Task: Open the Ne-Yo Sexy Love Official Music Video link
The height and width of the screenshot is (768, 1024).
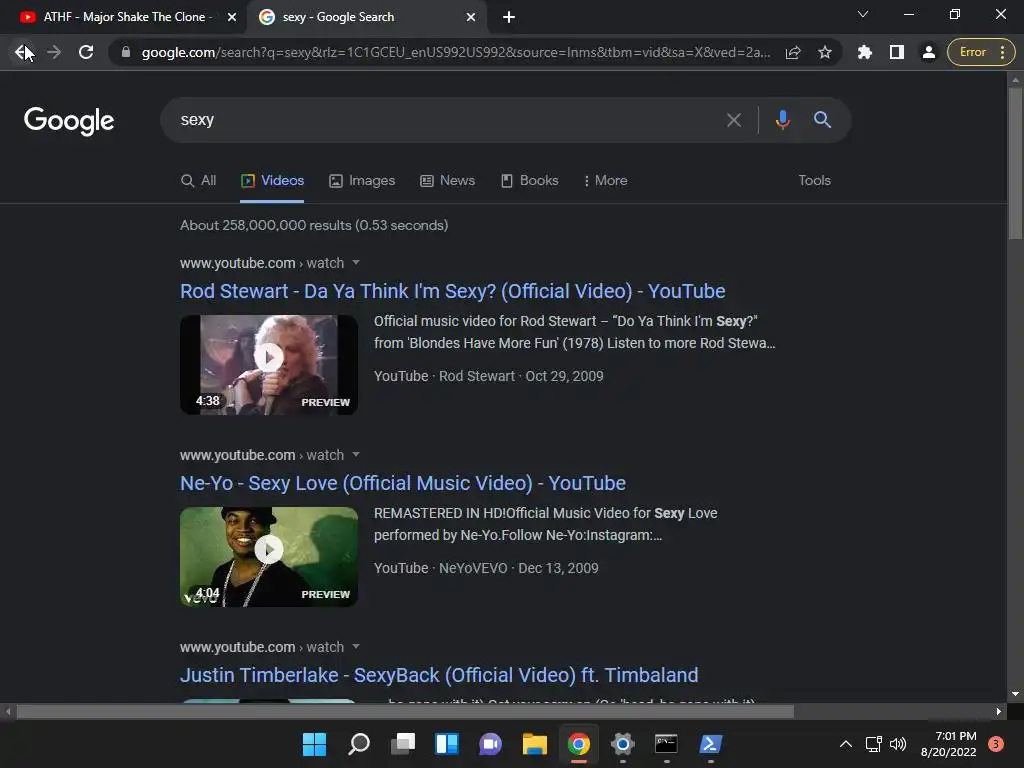Action: coord(403,483)
